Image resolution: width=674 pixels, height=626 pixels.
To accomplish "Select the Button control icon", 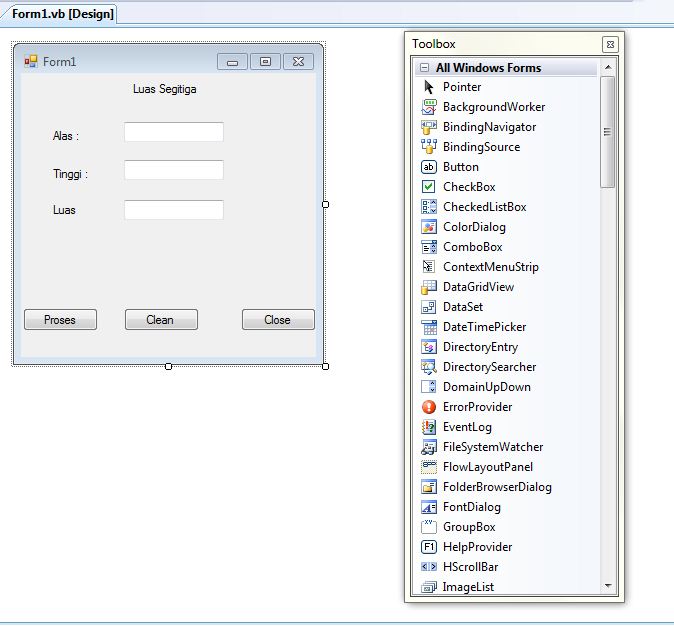I will tap(429, 167).
